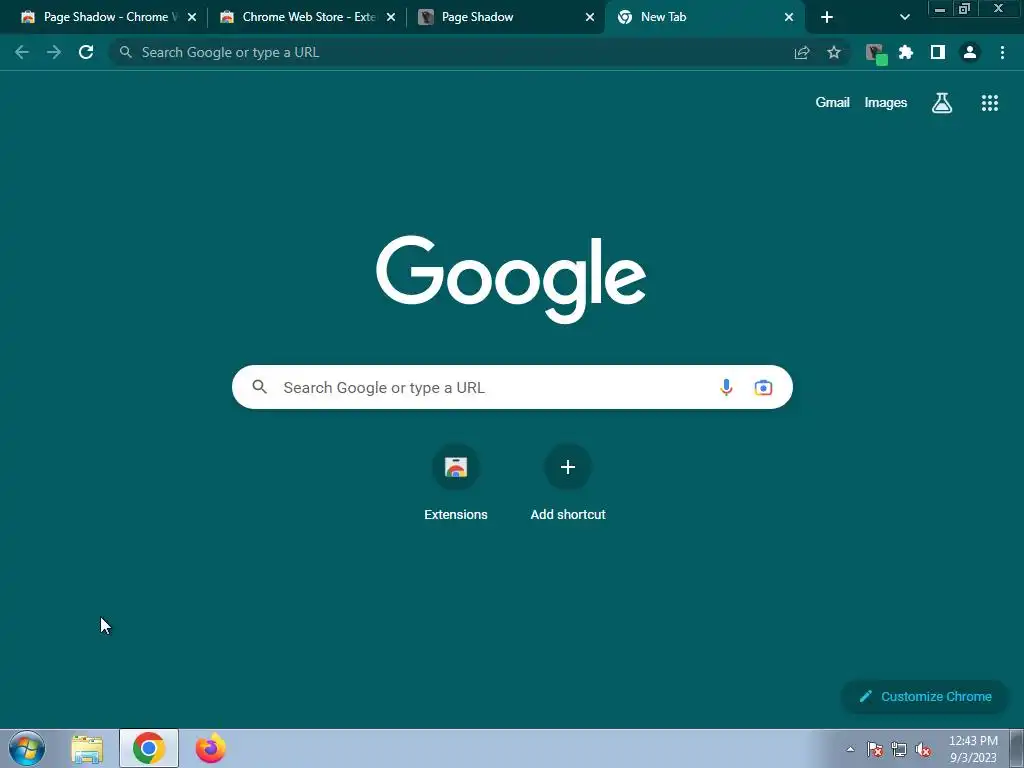Open the Chrome profile avatar
1024x768 pixels.
[970, 52]
